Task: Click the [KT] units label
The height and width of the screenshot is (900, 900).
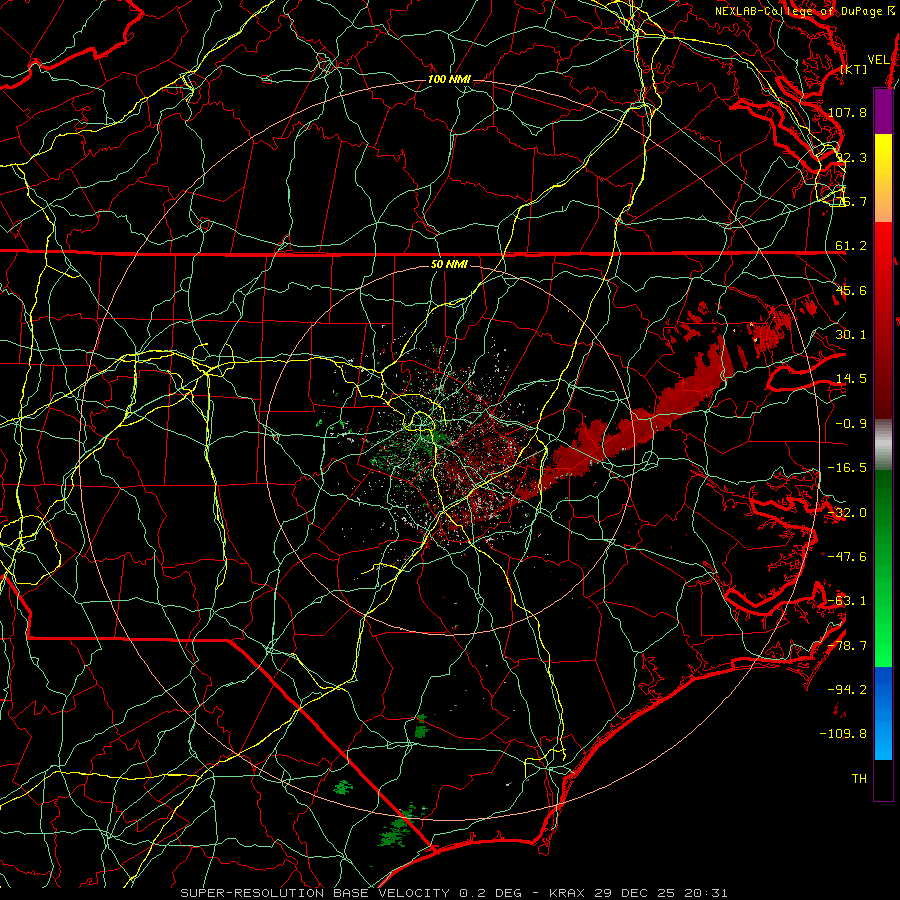Action: click(854, 70)
